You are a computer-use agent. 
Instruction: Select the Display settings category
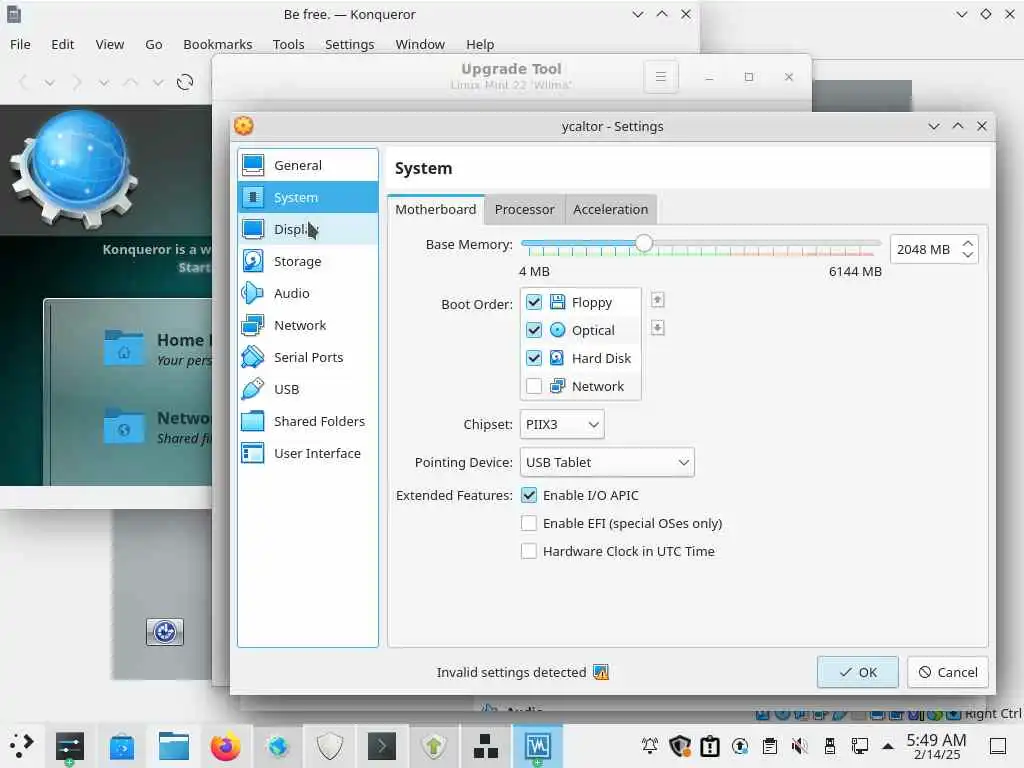point(308,229)
